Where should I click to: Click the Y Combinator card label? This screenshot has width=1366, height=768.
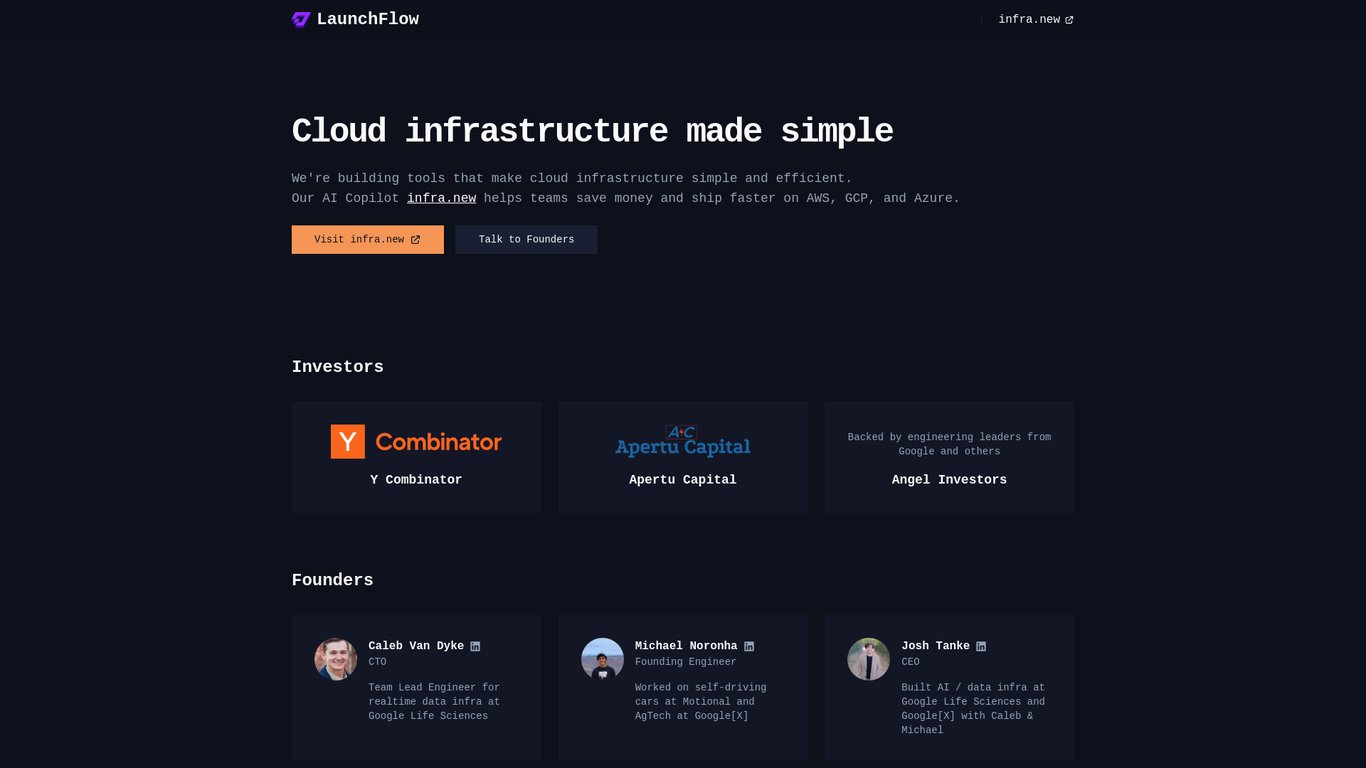pyautogui.click(x=416, y=480)
